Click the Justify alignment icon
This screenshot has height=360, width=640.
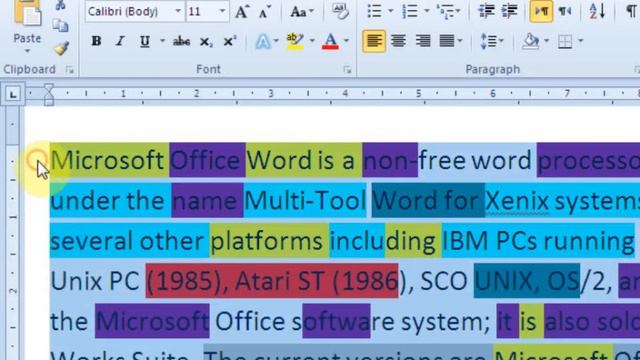pos(447,41)
